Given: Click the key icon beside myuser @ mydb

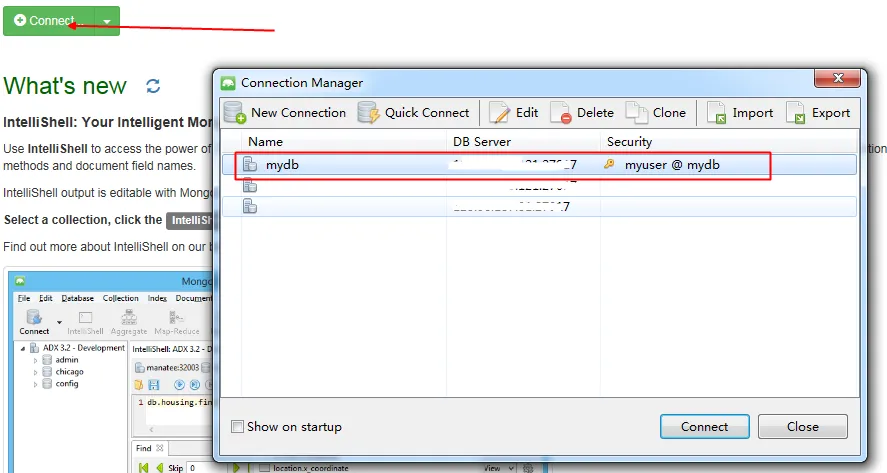Looking at the screenshot, I should (609, 164).
